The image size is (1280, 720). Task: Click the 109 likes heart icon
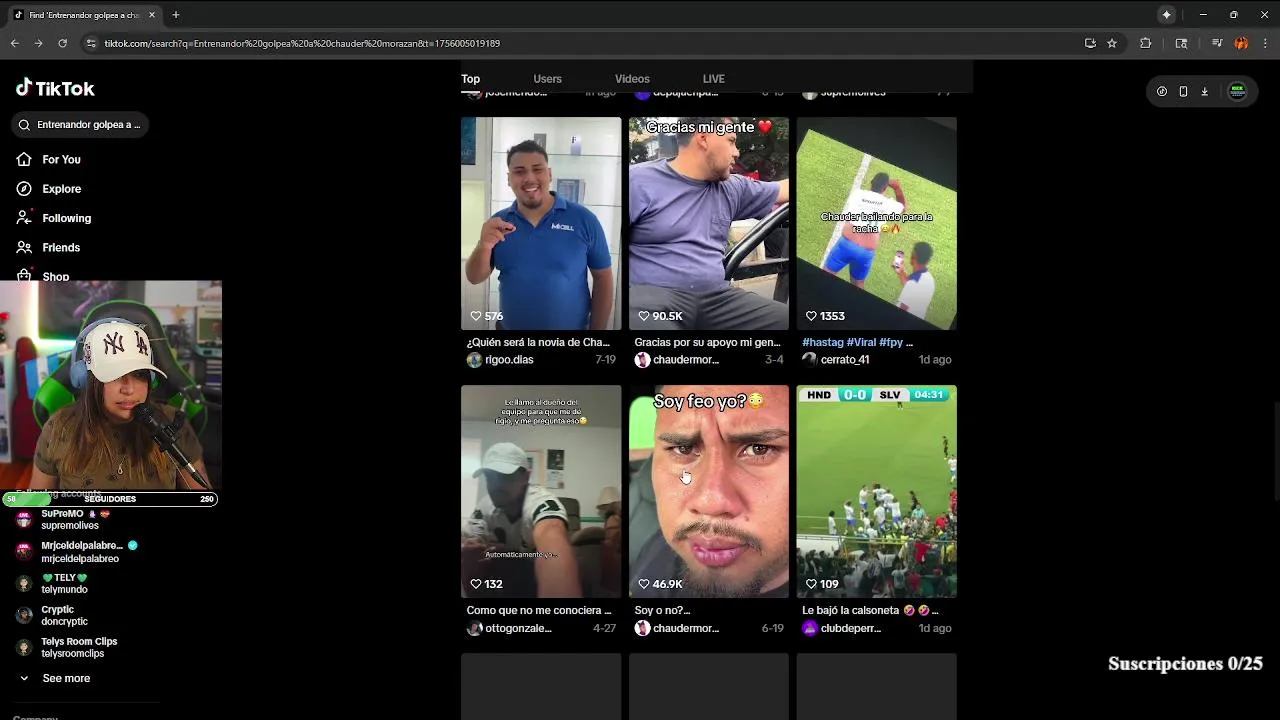tap(812, 584)
